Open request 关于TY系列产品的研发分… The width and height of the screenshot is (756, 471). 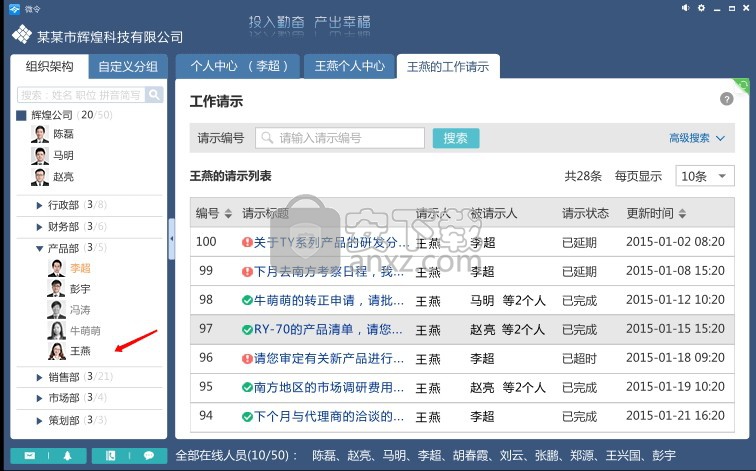click(331, 242)
